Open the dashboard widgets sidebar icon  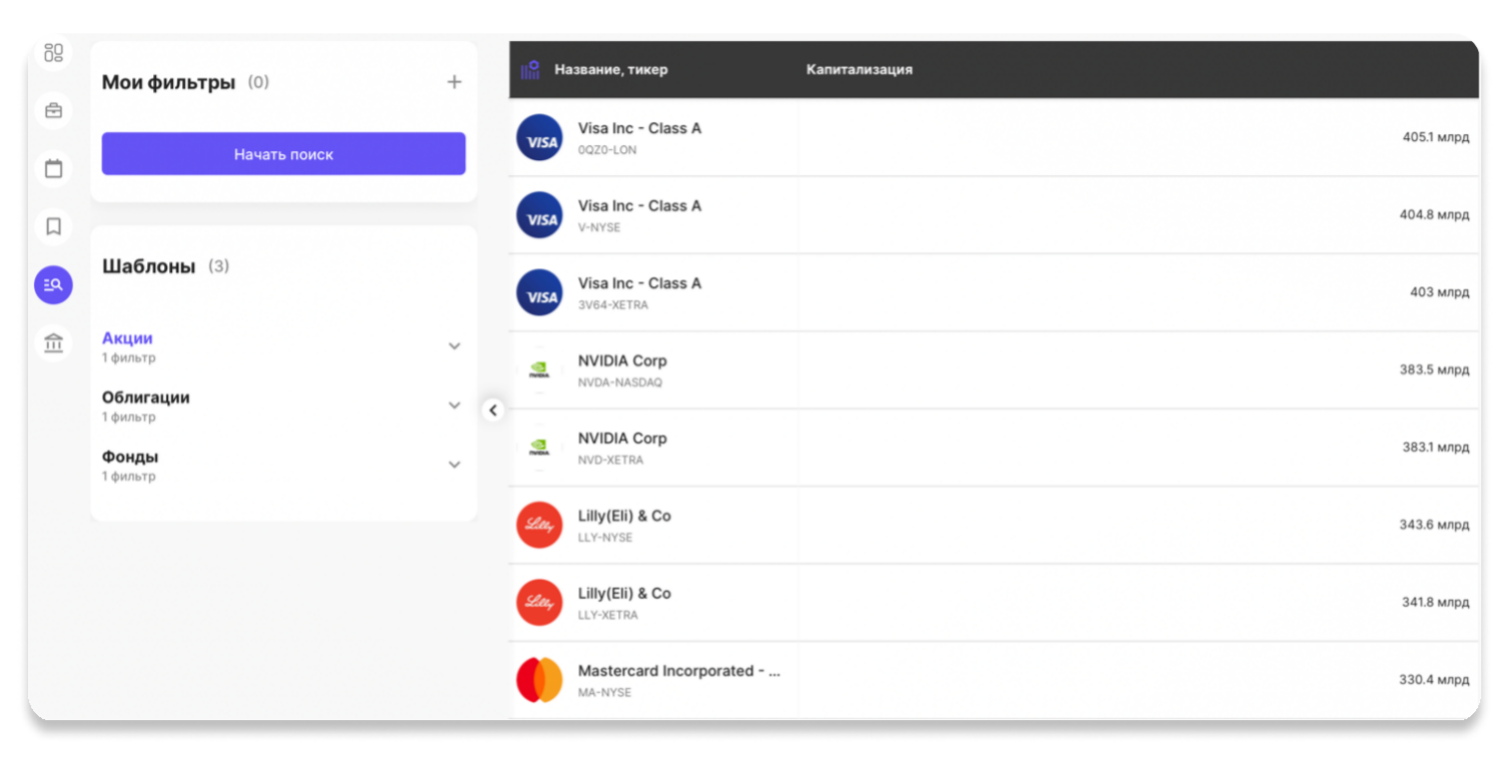tap(53, 53)
